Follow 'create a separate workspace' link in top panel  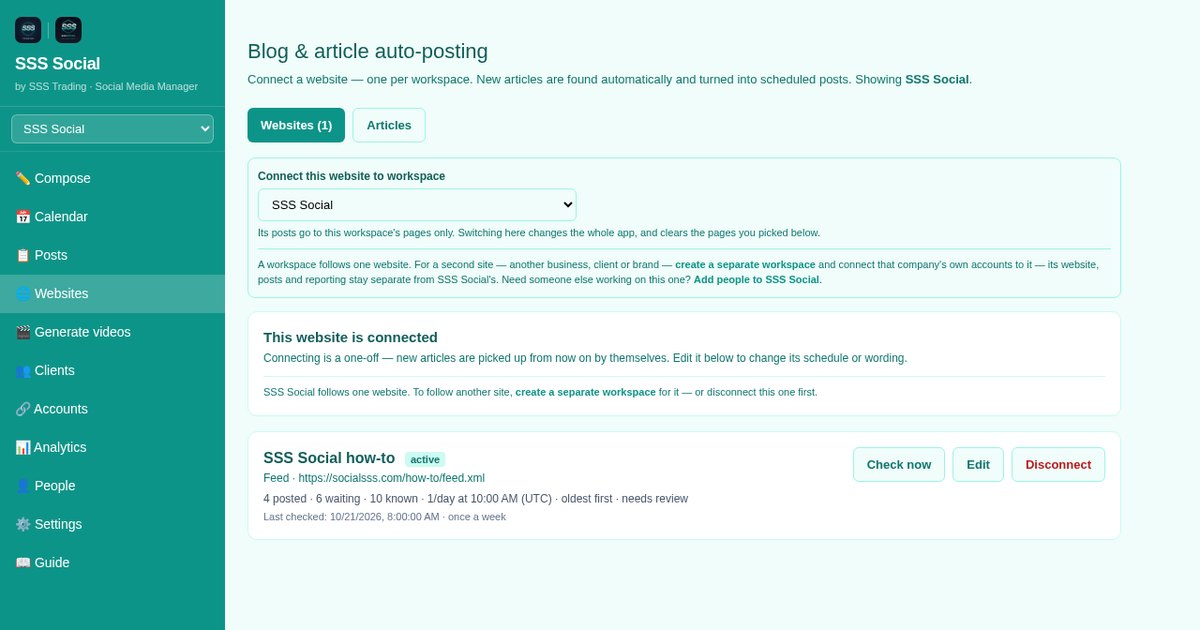(x=745, y=265)
